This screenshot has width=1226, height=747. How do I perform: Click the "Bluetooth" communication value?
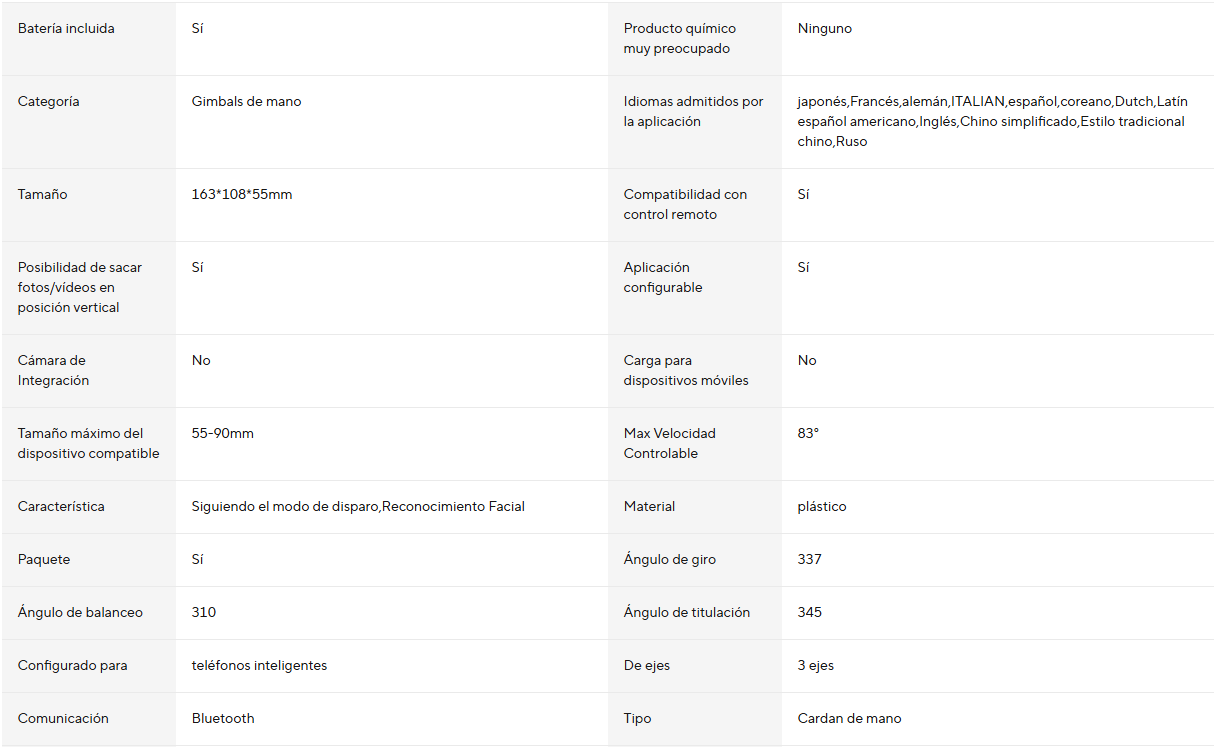[x=223, y=719]
